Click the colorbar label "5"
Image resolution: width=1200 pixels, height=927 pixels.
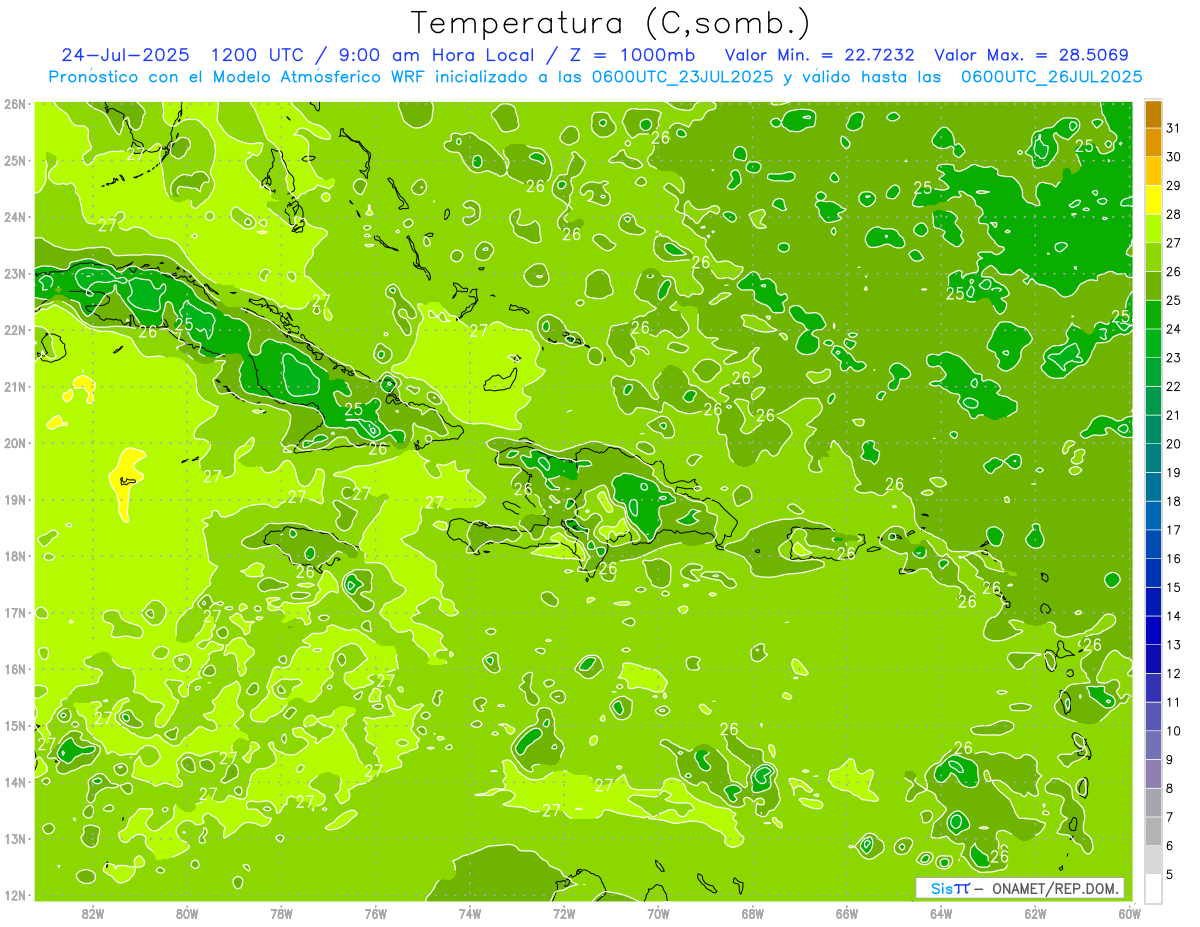[1172, 874]
